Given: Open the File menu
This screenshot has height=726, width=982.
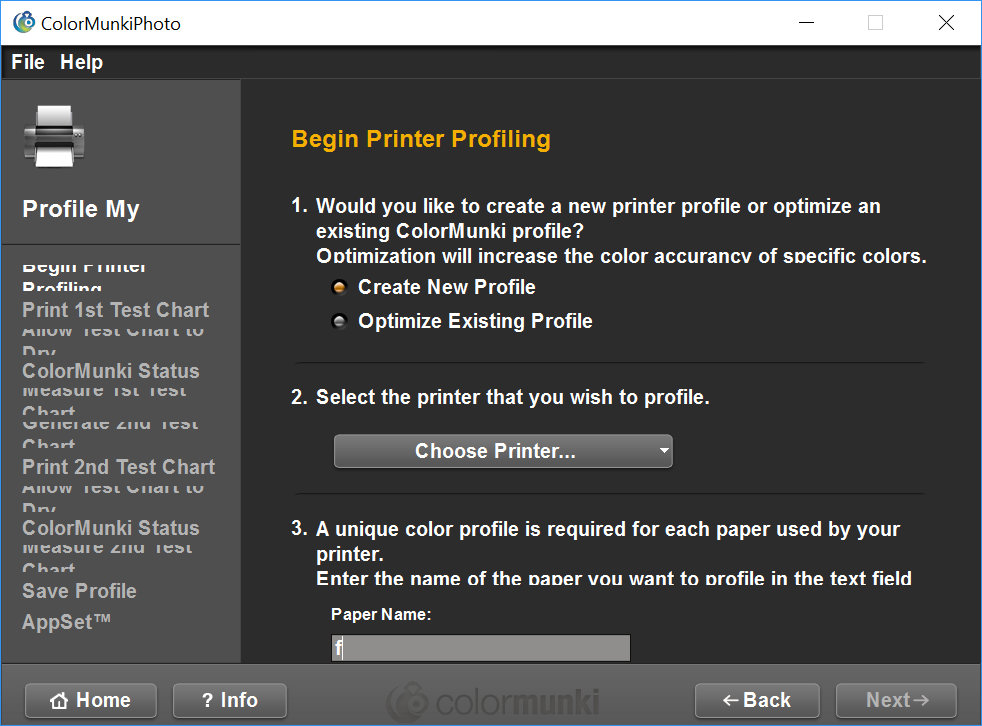Looking at the screenshot, I should pyautogui.click(x=28, y=62).
